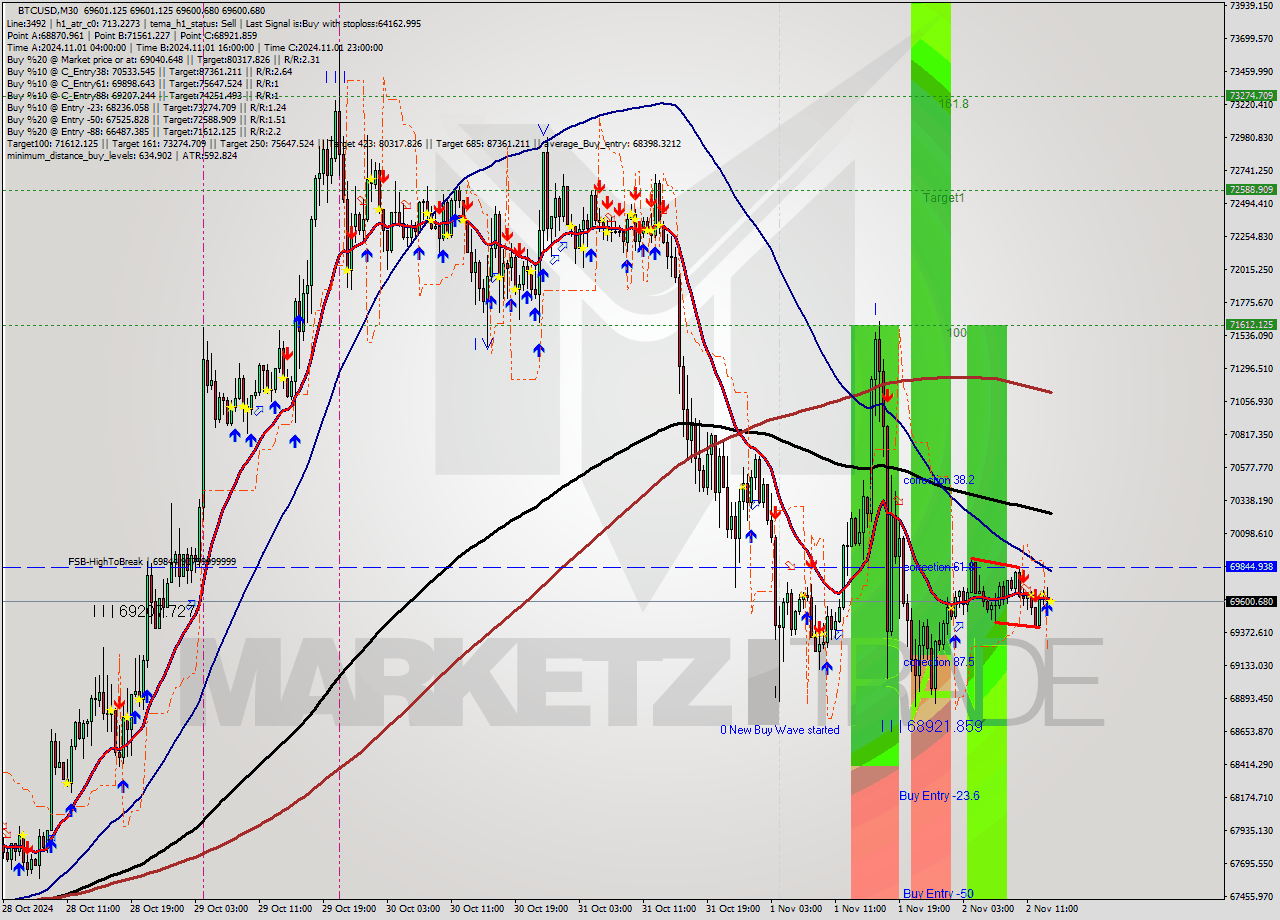
Task: Click the '31 Oct 03:00' time label
Action: click(606, 909)
